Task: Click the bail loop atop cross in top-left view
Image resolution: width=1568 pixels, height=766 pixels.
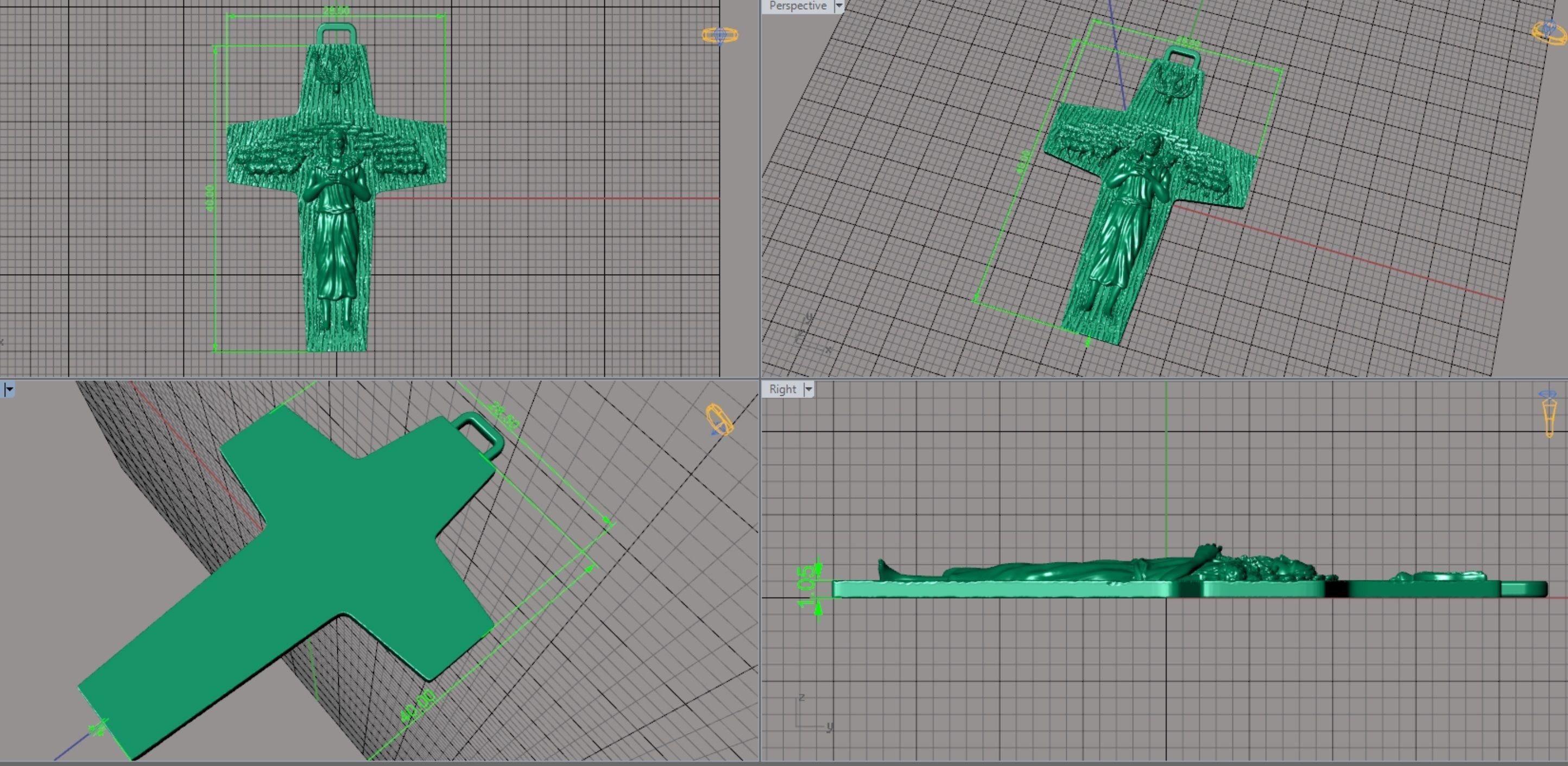Action: (x=337, y=33)
